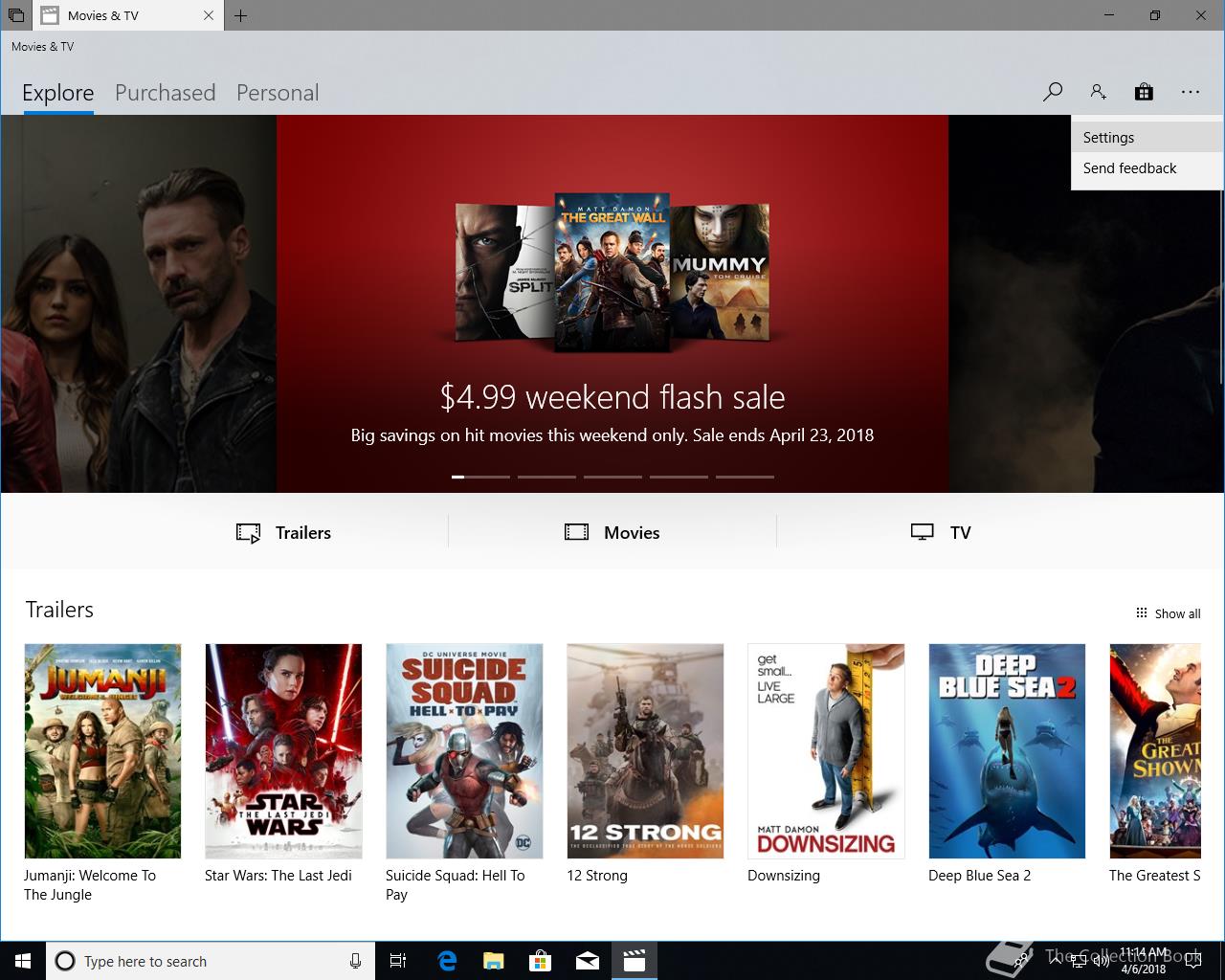Open Microsoft Store from taskbar
This screenshot has width=1225, height=980.
point(541,961)
